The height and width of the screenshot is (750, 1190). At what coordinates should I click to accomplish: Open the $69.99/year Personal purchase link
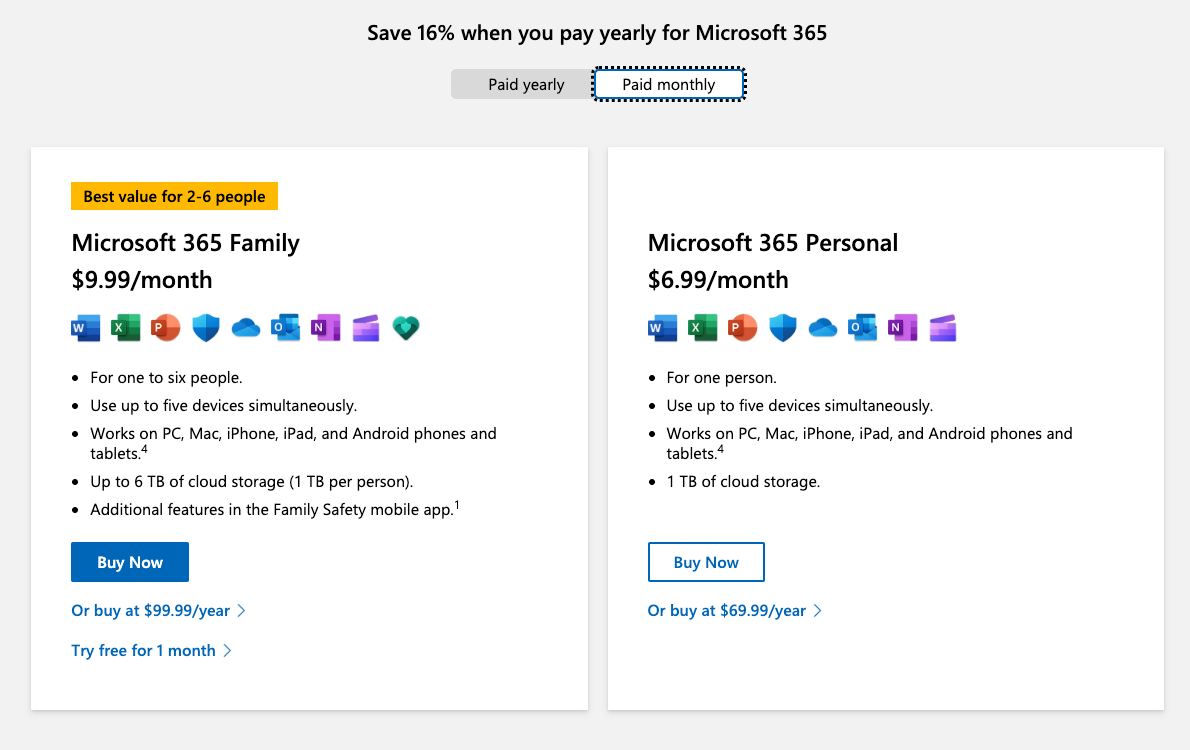(735, 610)
